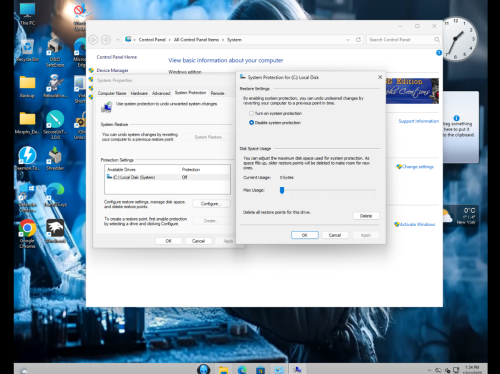Launch Google Chrome from the desktop

(27, 234)
